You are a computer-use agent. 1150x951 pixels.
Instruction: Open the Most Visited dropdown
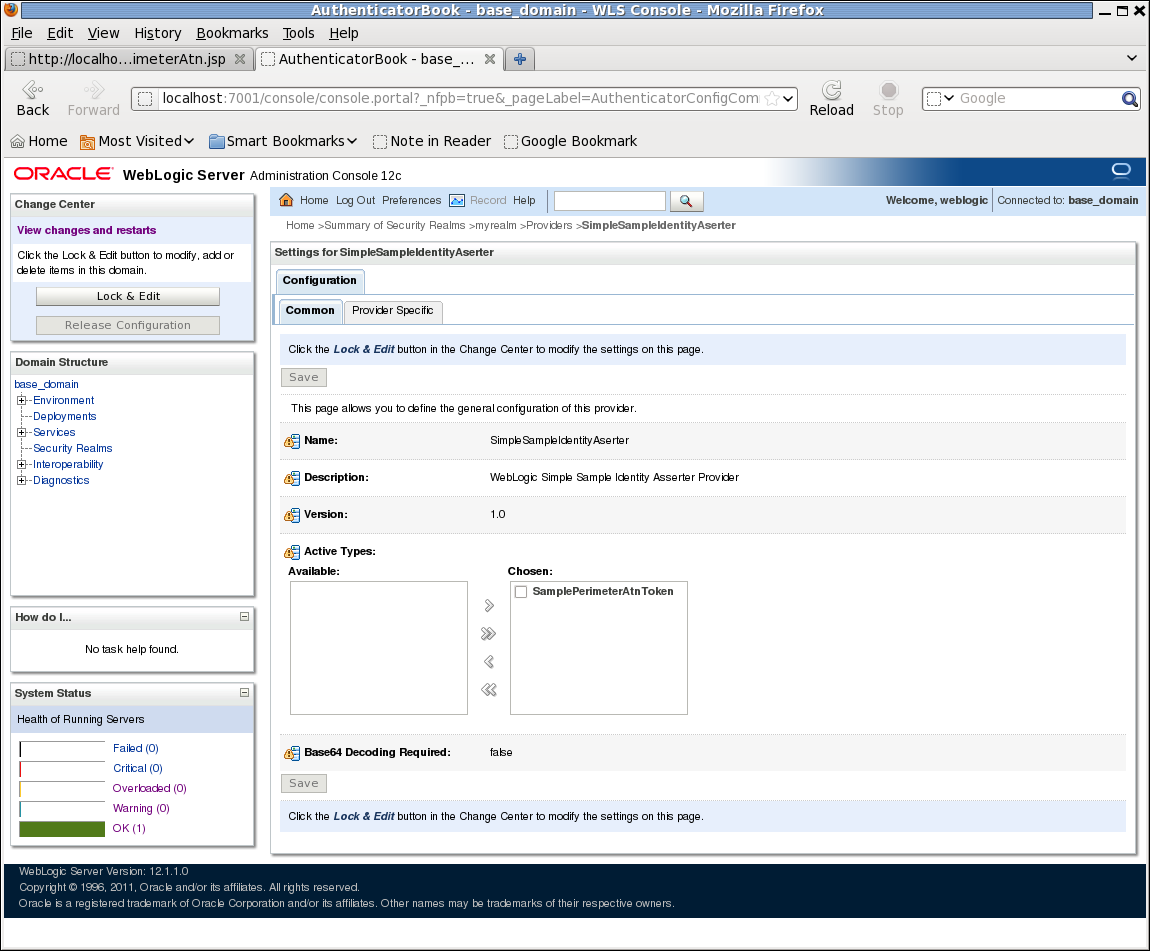point(137,141)
